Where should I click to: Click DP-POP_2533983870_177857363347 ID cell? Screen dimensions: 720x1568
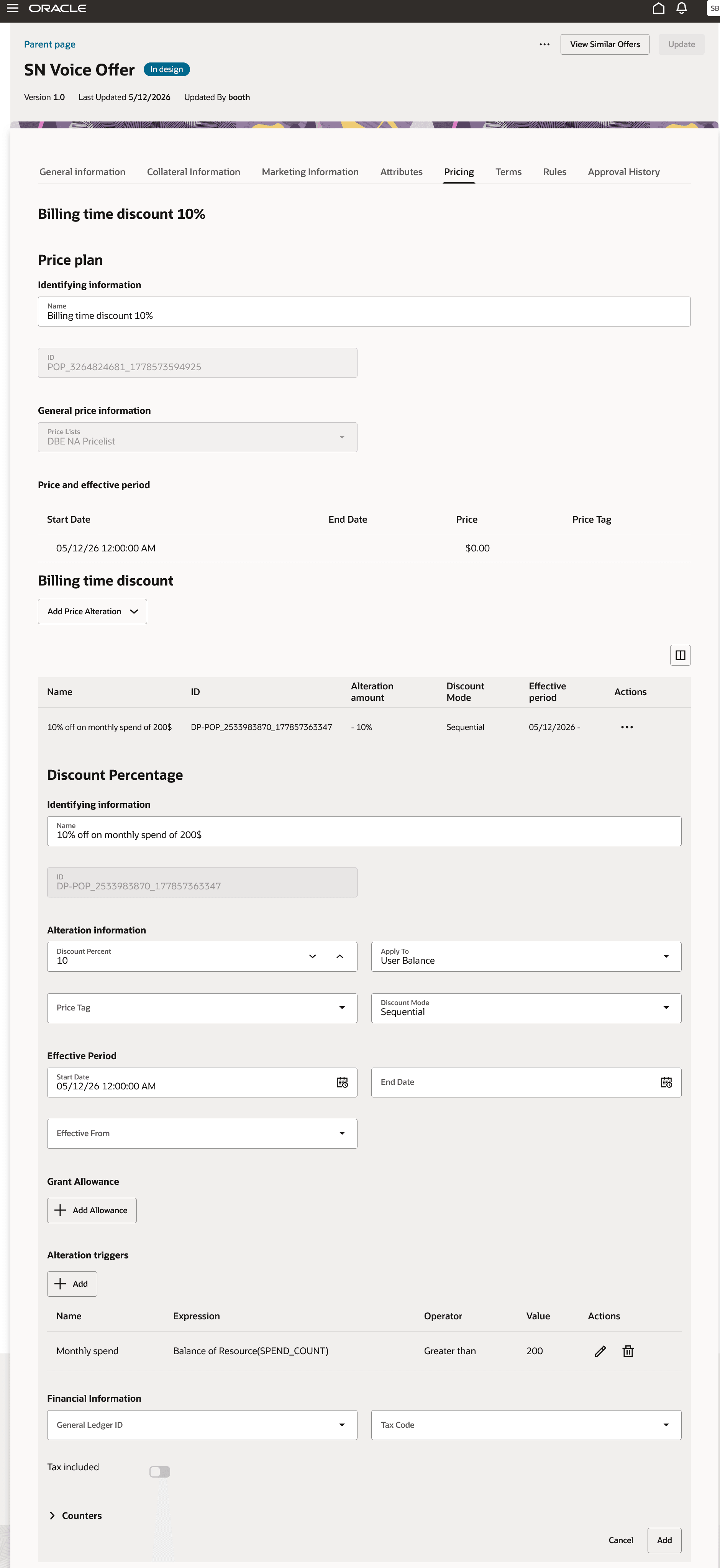tap(261, 727)
